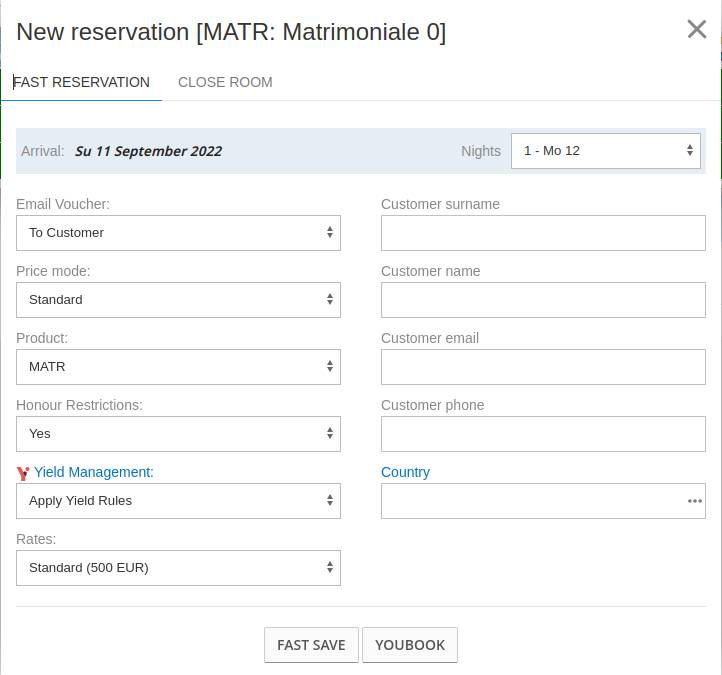The image size is (722, 675).
Task: Open the Price mode dropdown
Action: pyautogui.click(x=178, y=300)
